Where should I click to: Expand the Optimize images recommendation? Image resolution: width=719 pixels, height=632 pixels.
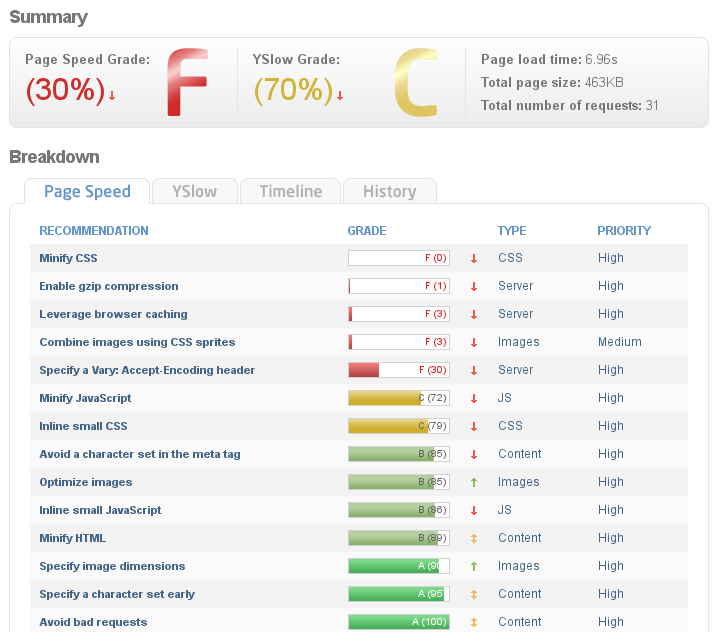coord(86,482)
